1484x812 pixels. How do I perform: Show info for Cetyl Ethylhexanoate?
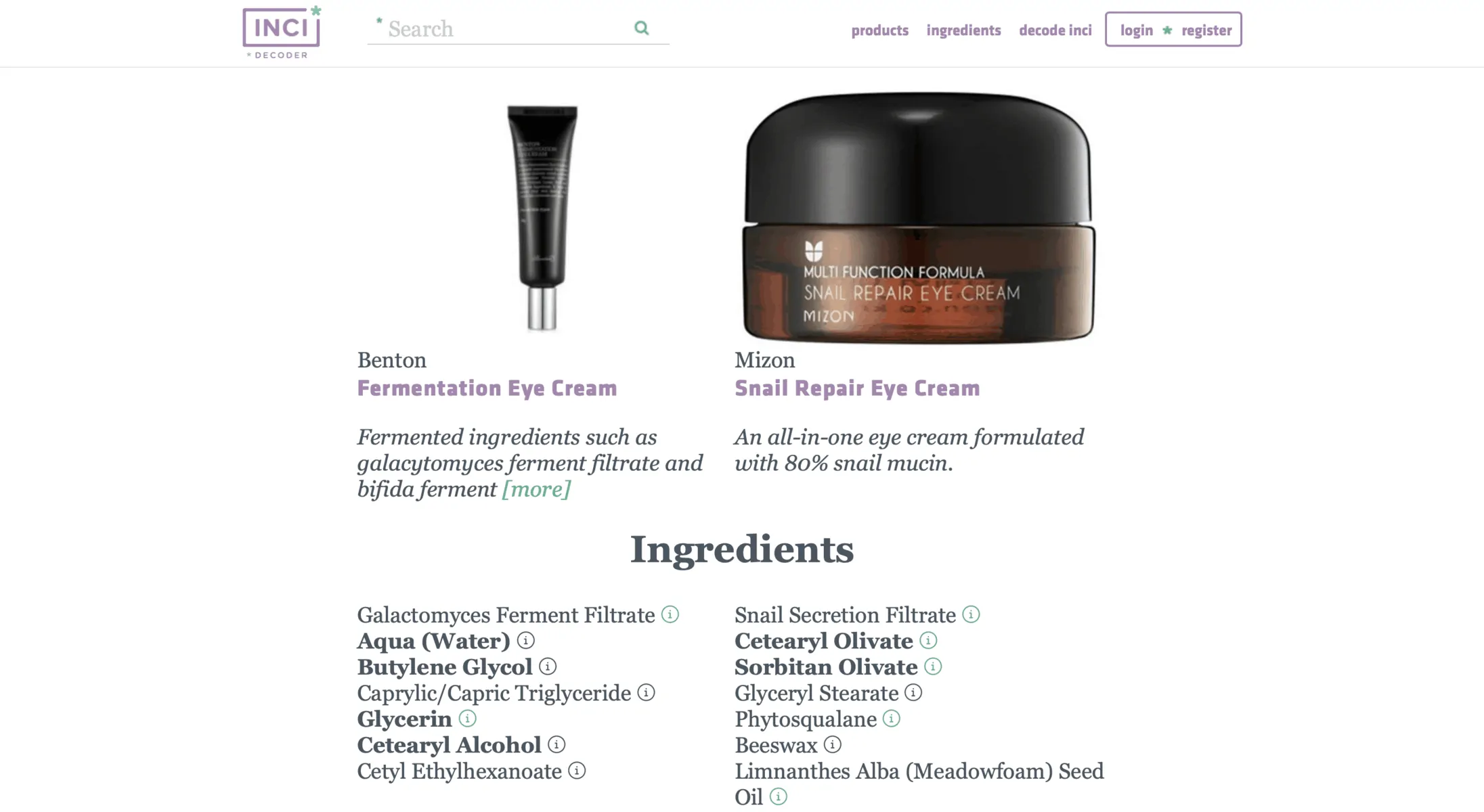(x=577, y=771)
